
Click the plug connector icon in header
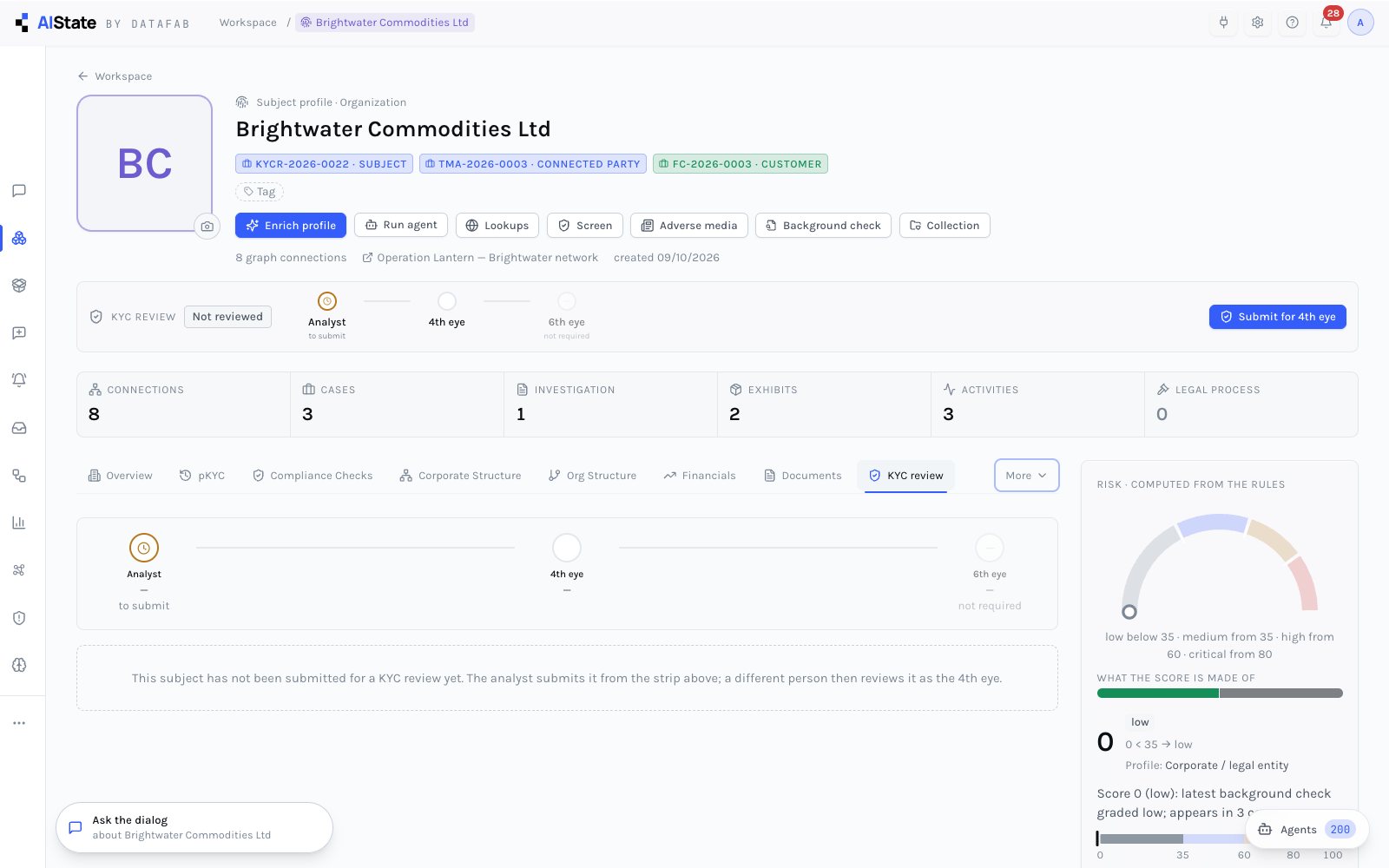1223,23
